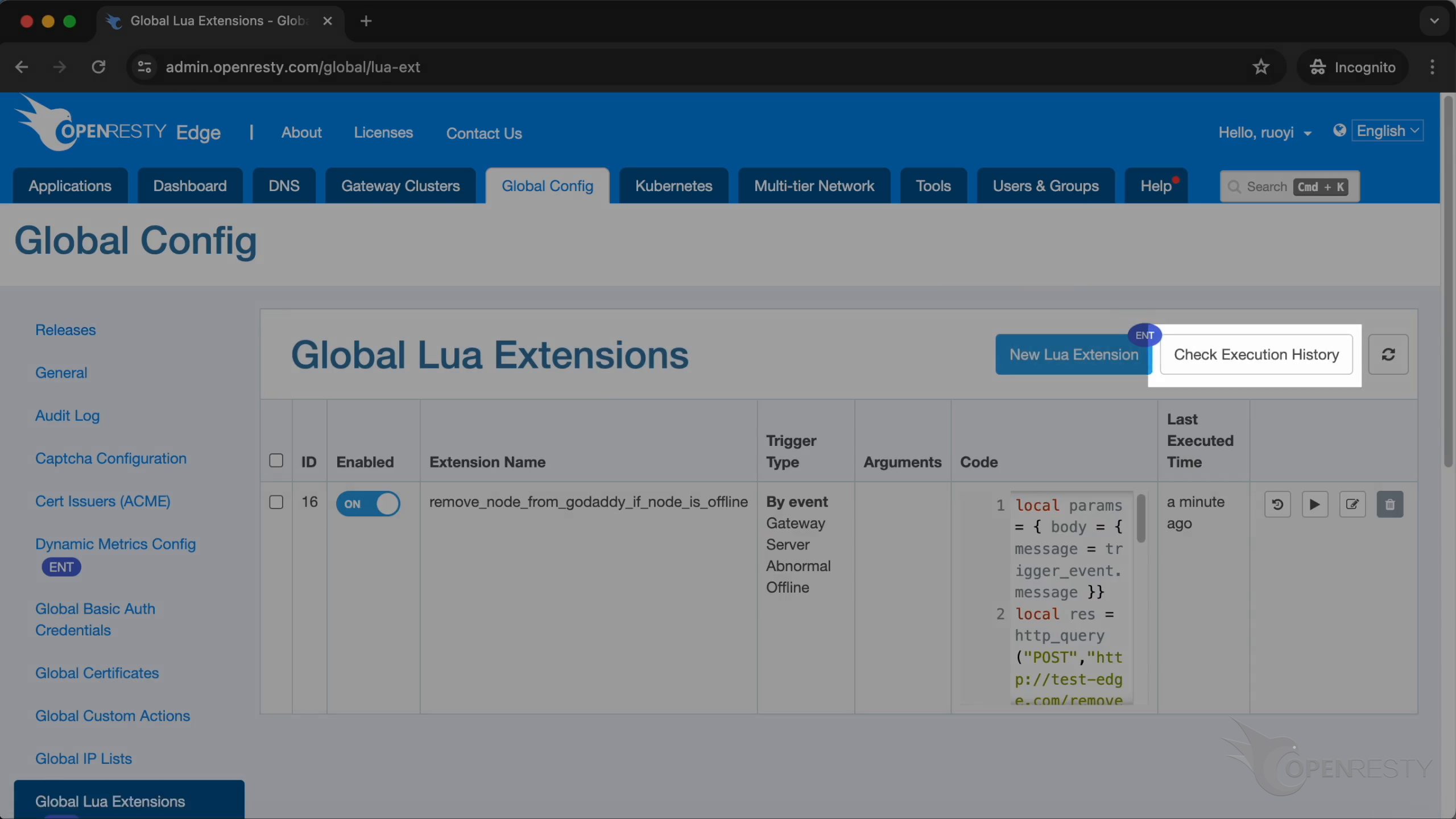Viewport: 1456px width, 819px height.
Task: Go back in browser history
Action: 22,67
